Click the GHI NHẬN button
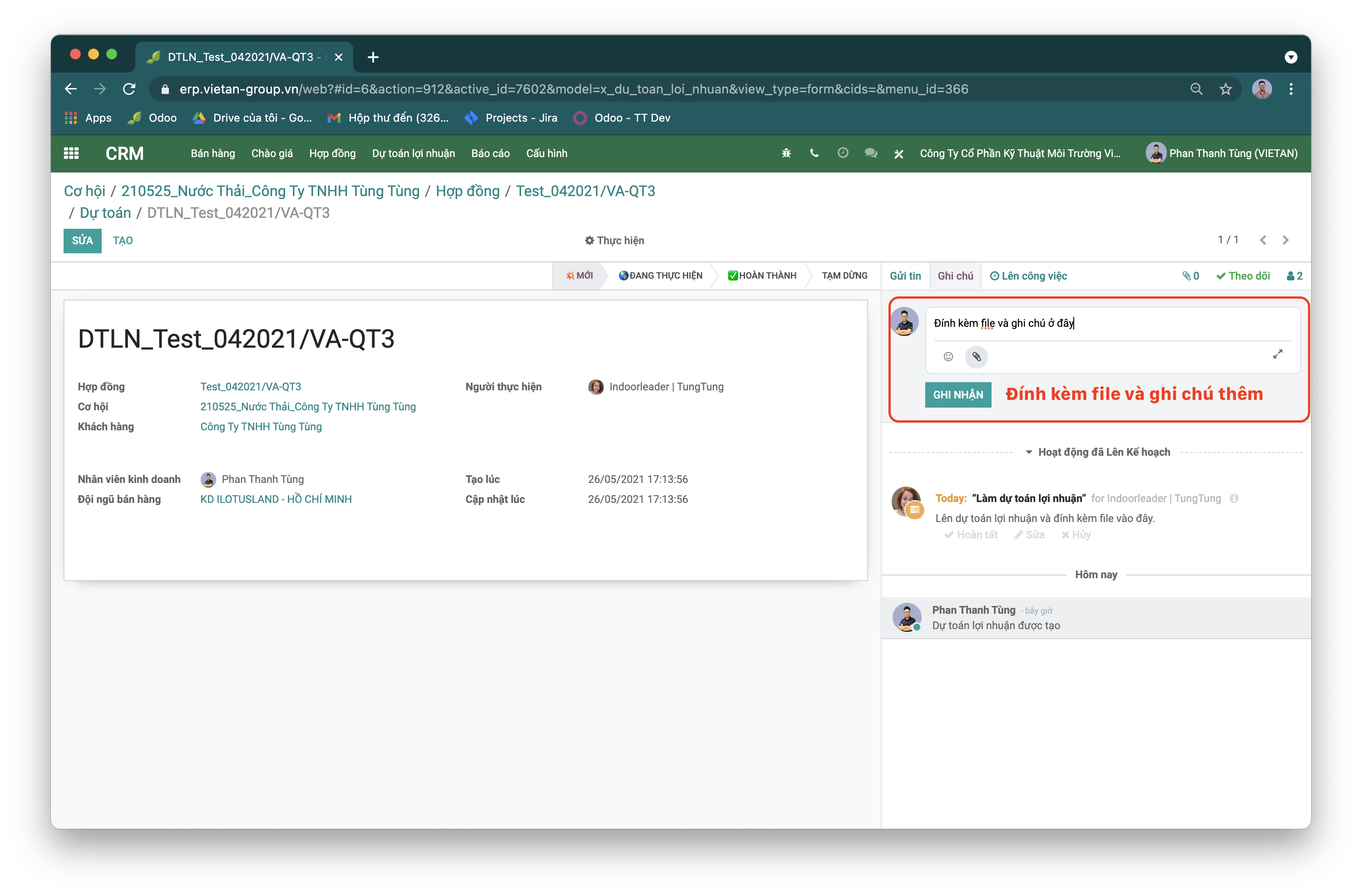This screenshot has width=1362, height=896. (957, 395)
